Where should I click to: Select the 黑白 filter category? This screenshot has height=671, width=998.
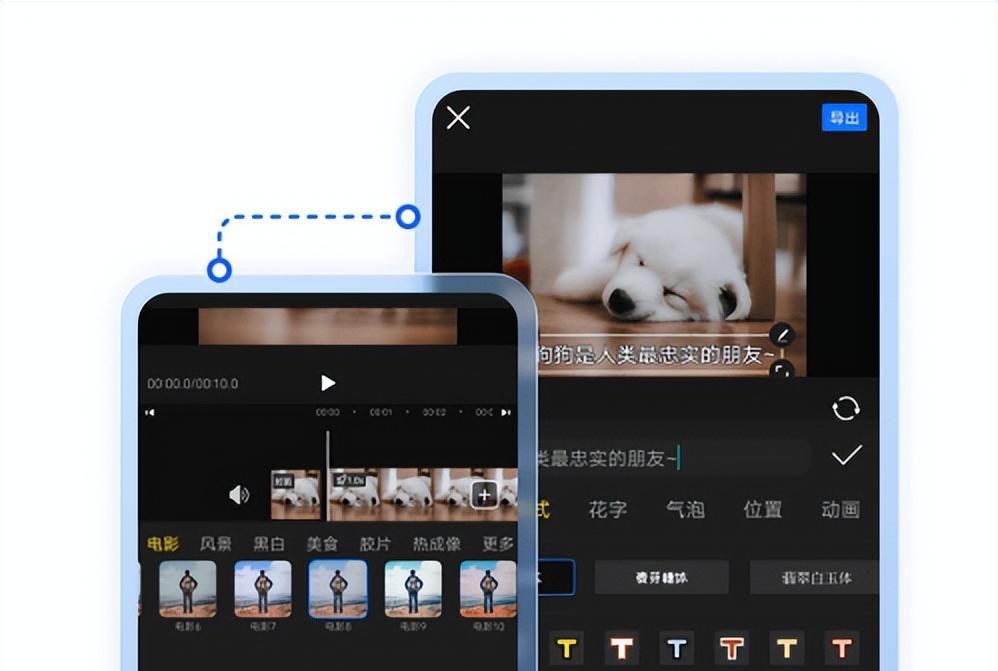point(269,544)
